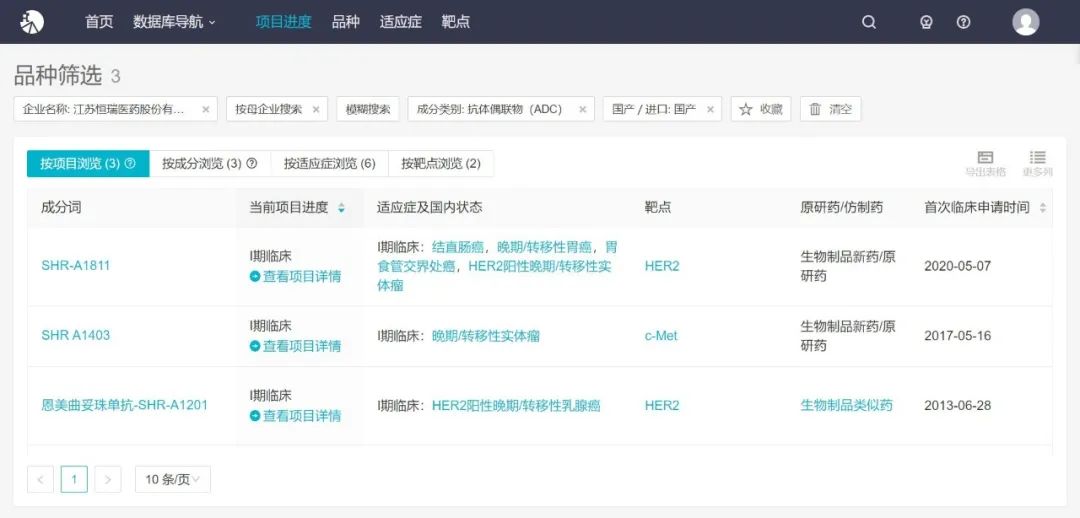This screenshot has height=518, width=1080.
Task: Click 查看项目详情 for 恩美曲妥珠单抗-SHR-A1201
Action: (x=295, y=416)
